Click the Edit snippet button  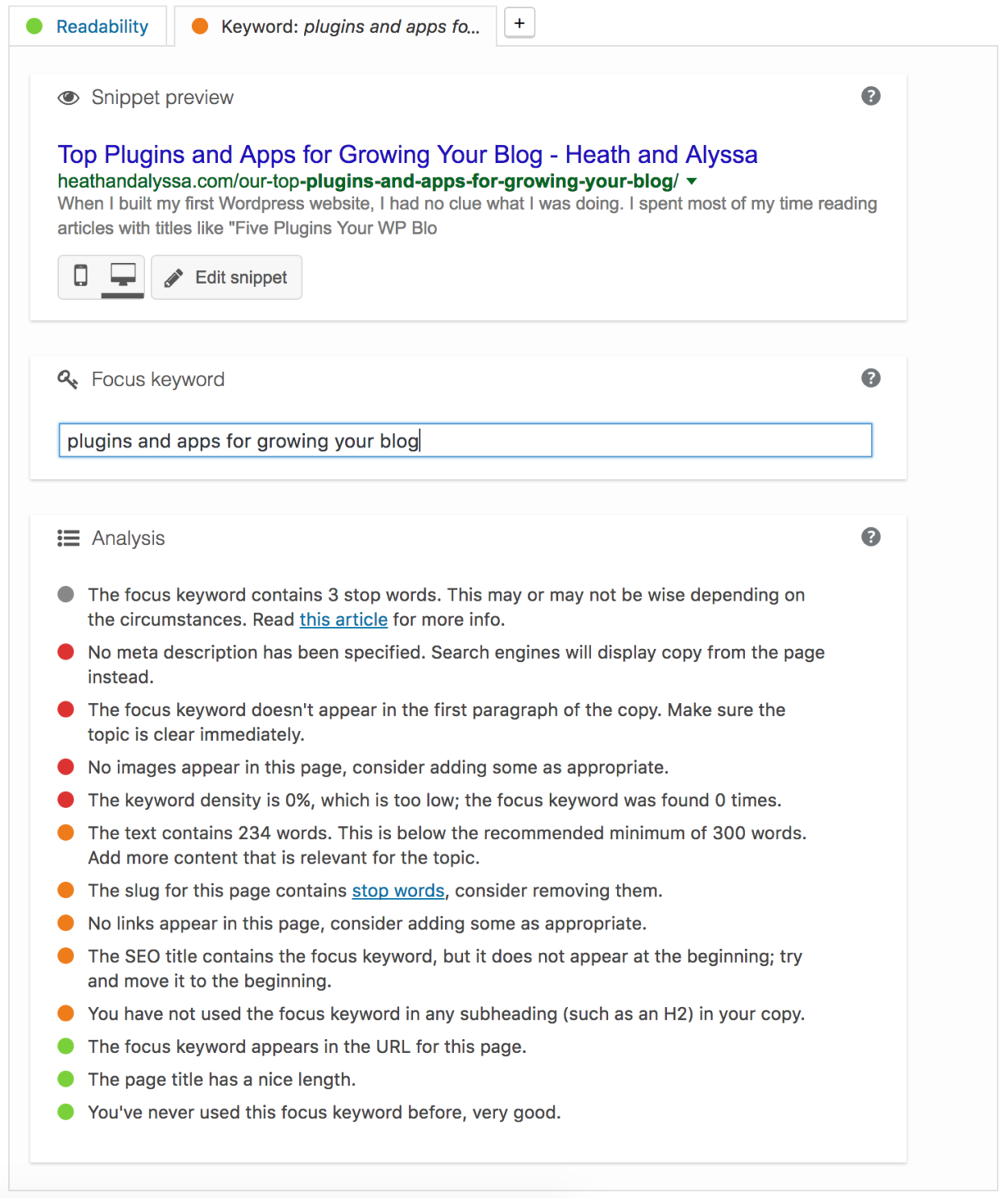pos(227,277)
